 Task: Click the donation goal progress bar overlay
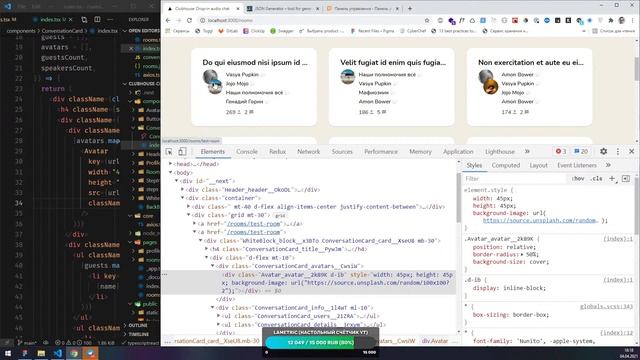click(320, 342)
